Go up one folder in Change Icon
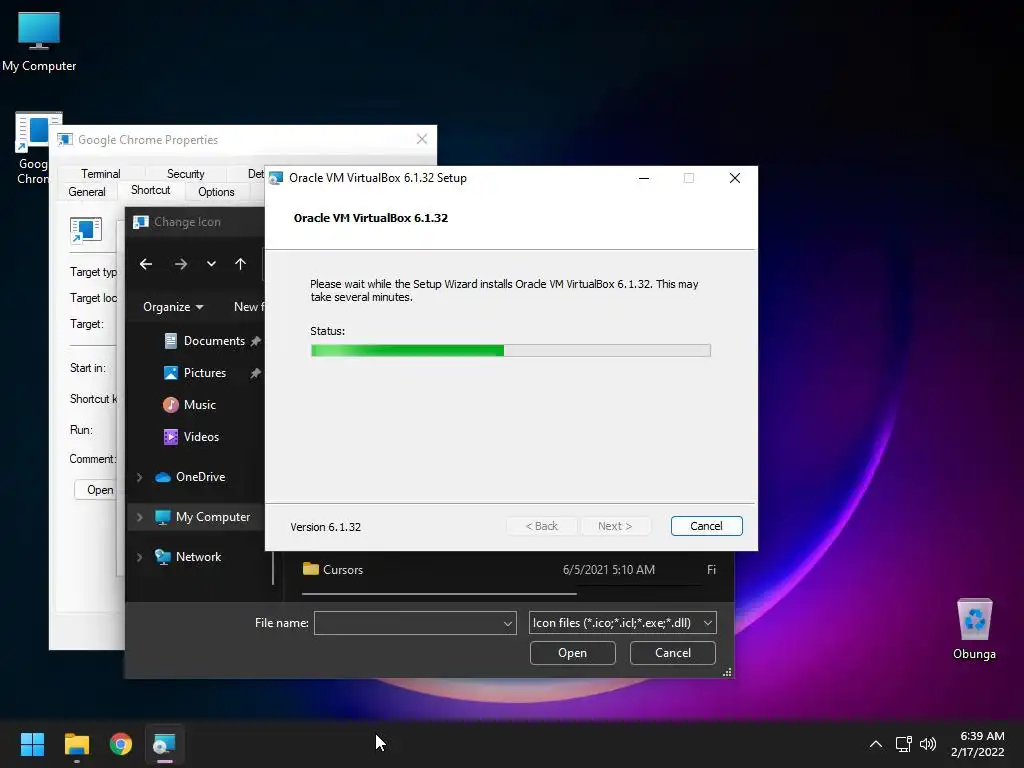The height and width of the screenshot is (768, 1024). (240, 264)
